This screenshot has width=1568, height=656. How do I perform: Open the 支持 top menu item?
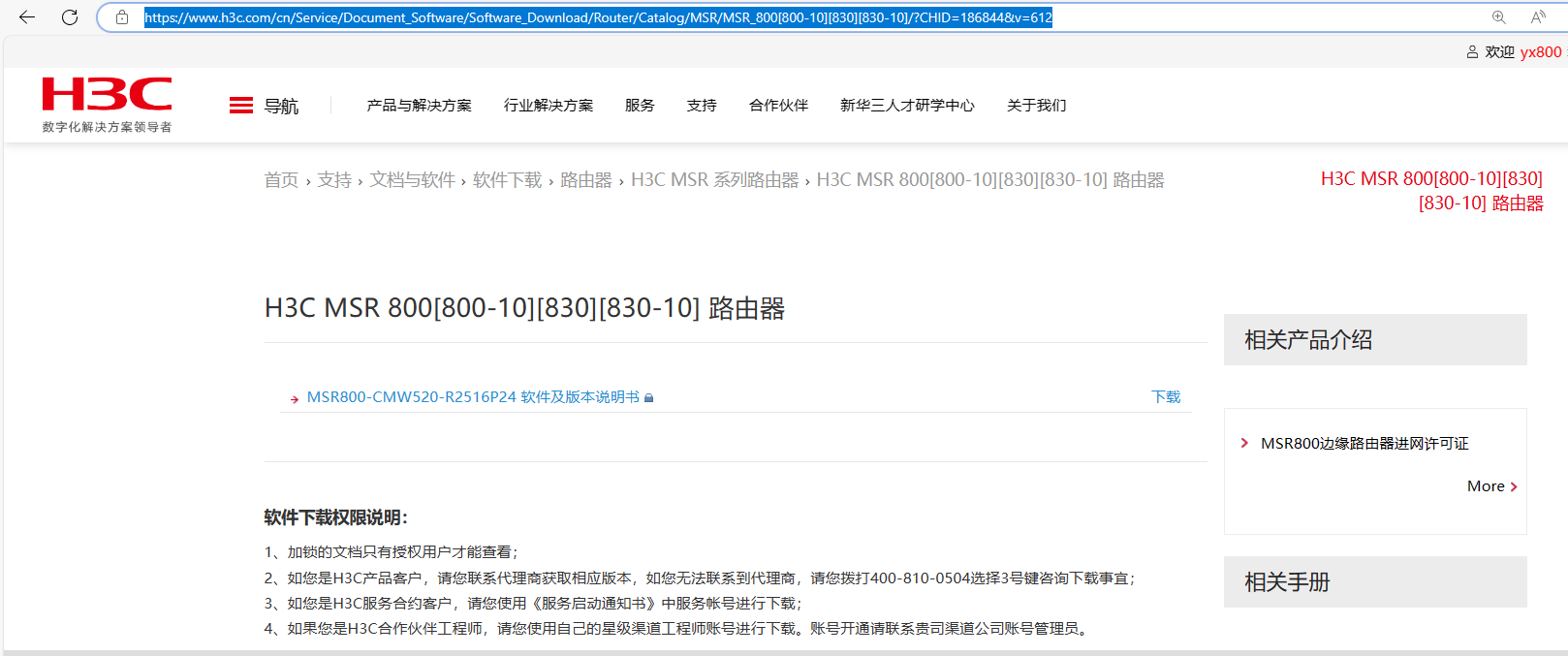(x=702, y=105)
